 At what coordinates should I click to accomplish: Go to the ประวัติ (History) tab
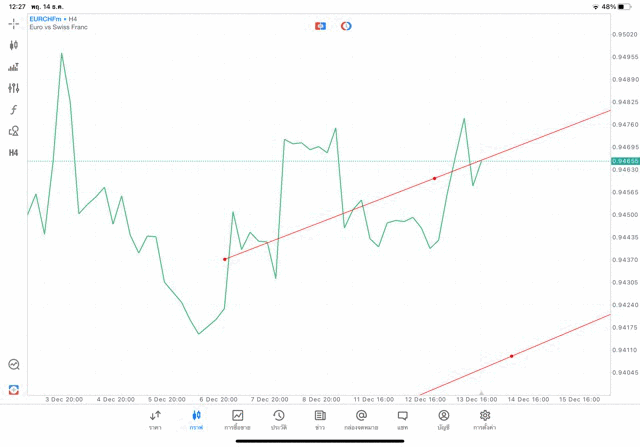click(279, 420)
